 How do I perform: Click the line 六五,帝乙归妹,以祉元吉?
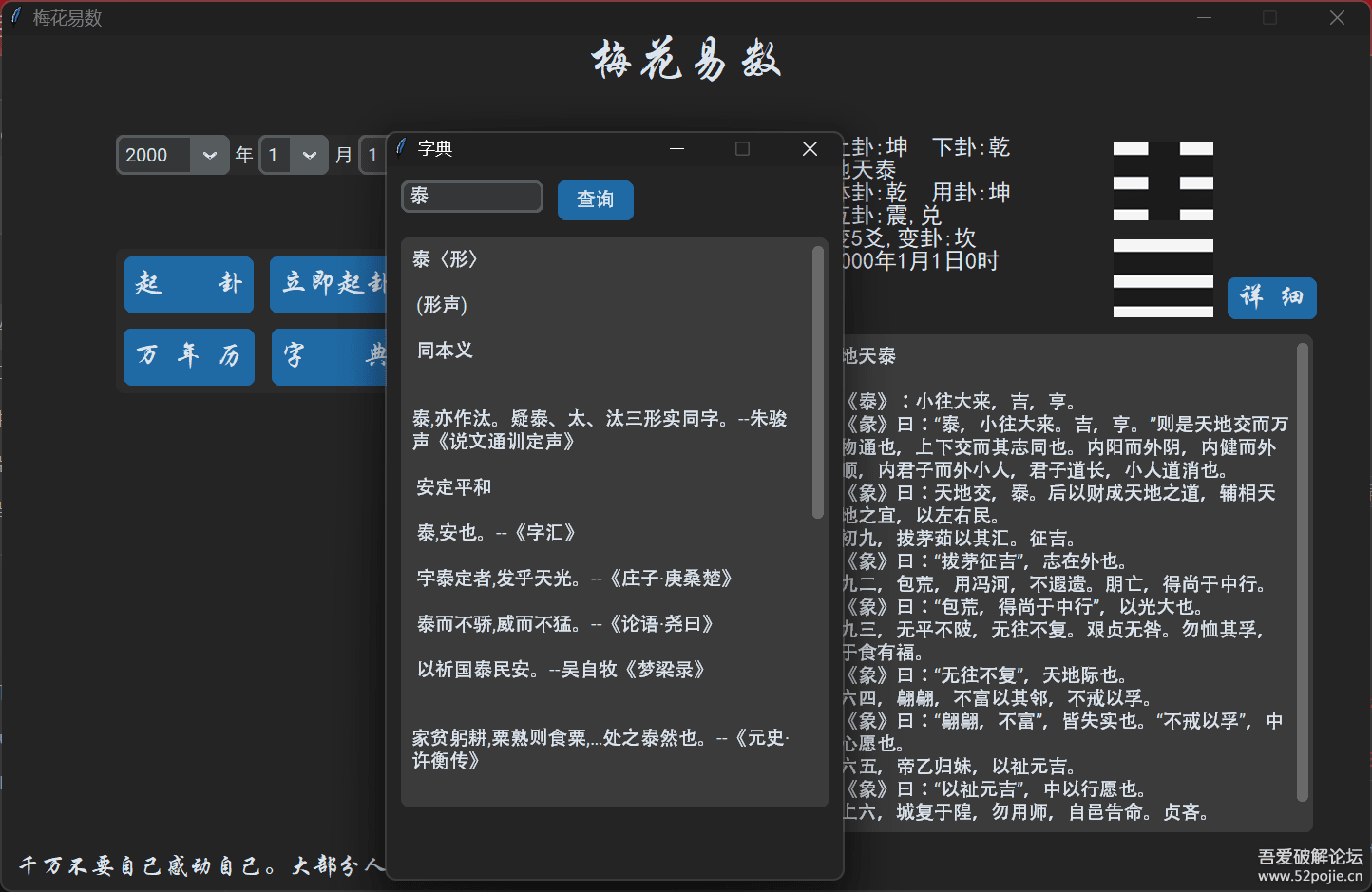(960, 767)
